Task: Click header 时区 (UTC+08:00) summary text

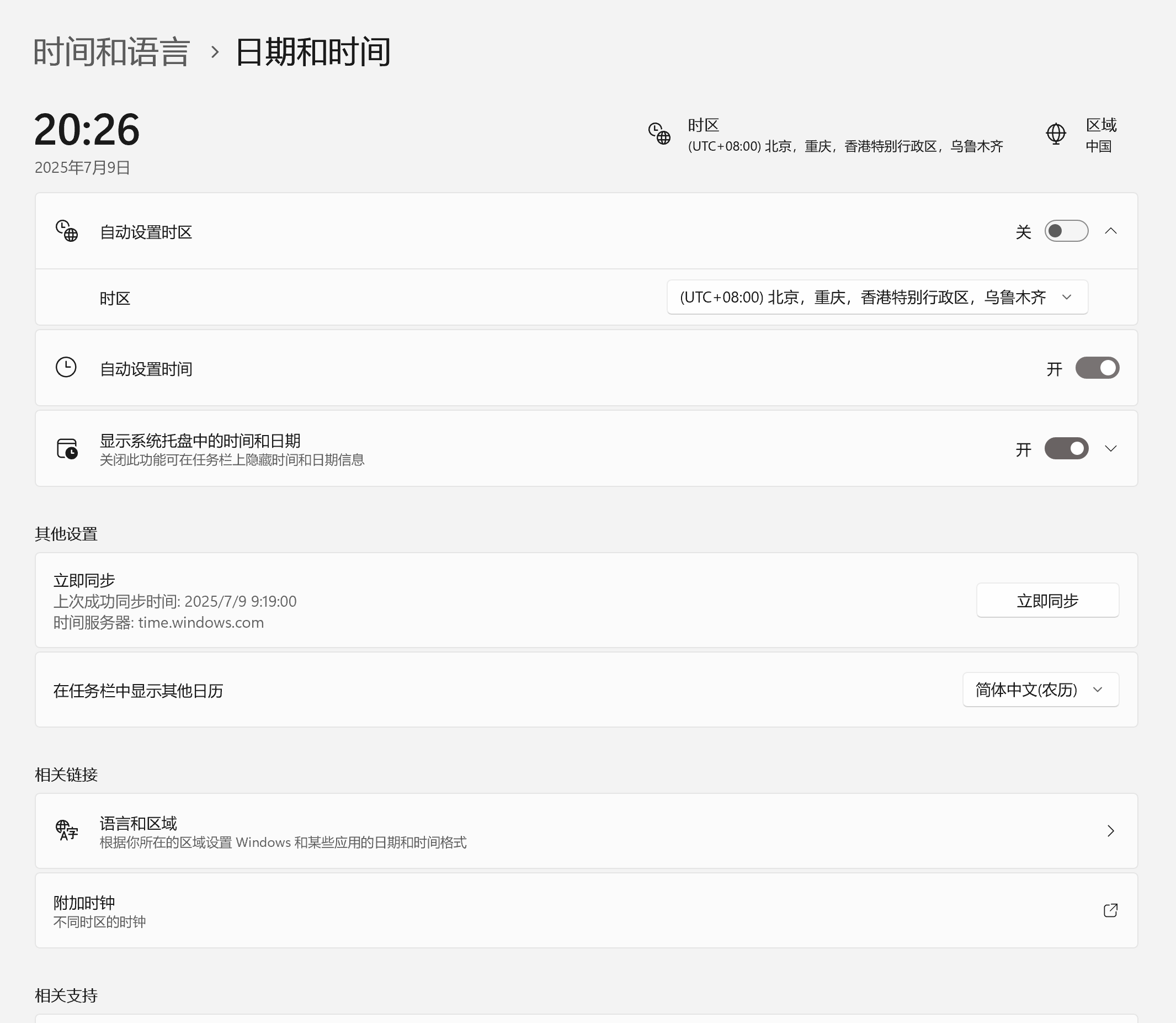Action: point(845,147)
